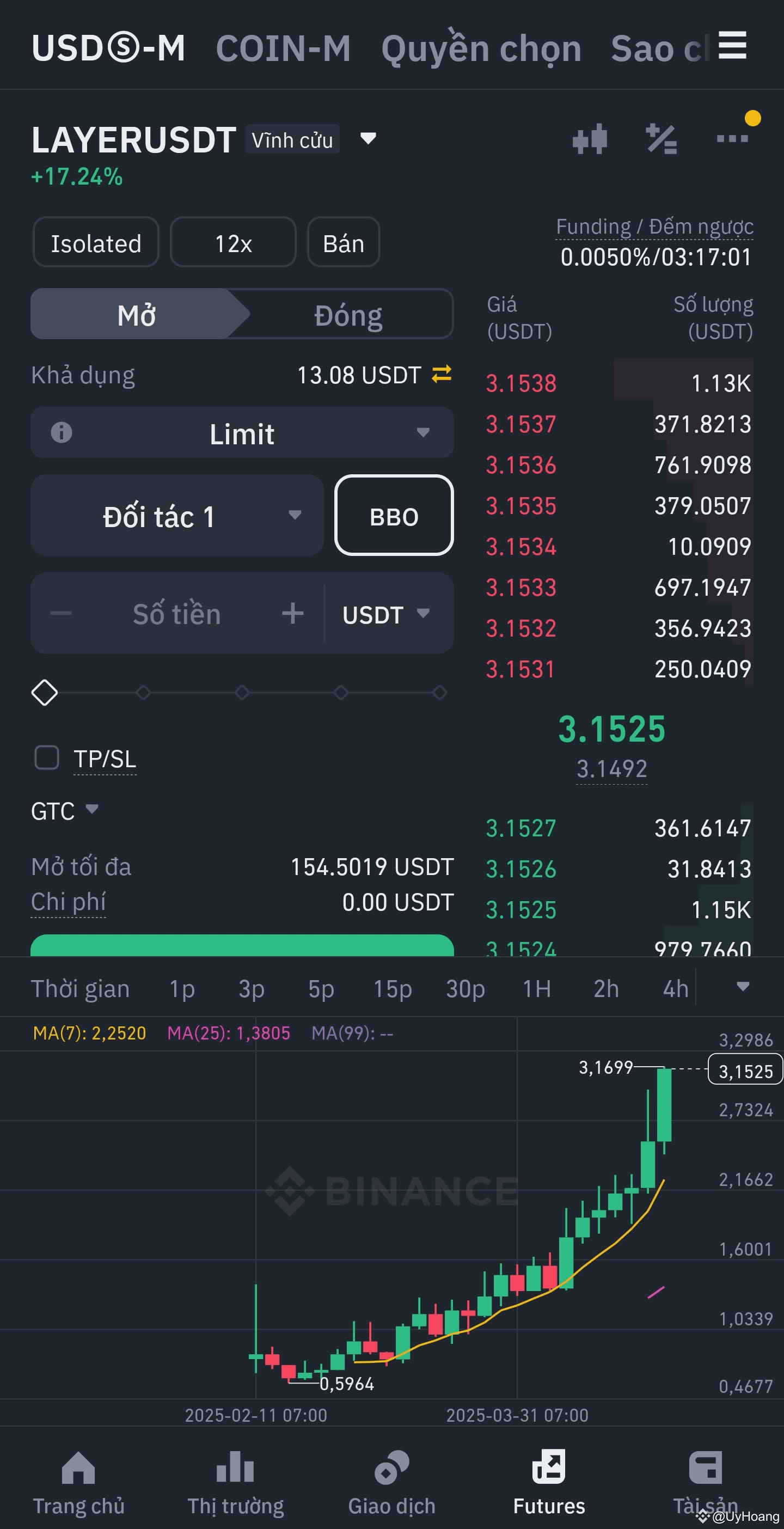Select the 4h chart timeframe
This screenshot has height=1529, width=784.
[676, 989]
